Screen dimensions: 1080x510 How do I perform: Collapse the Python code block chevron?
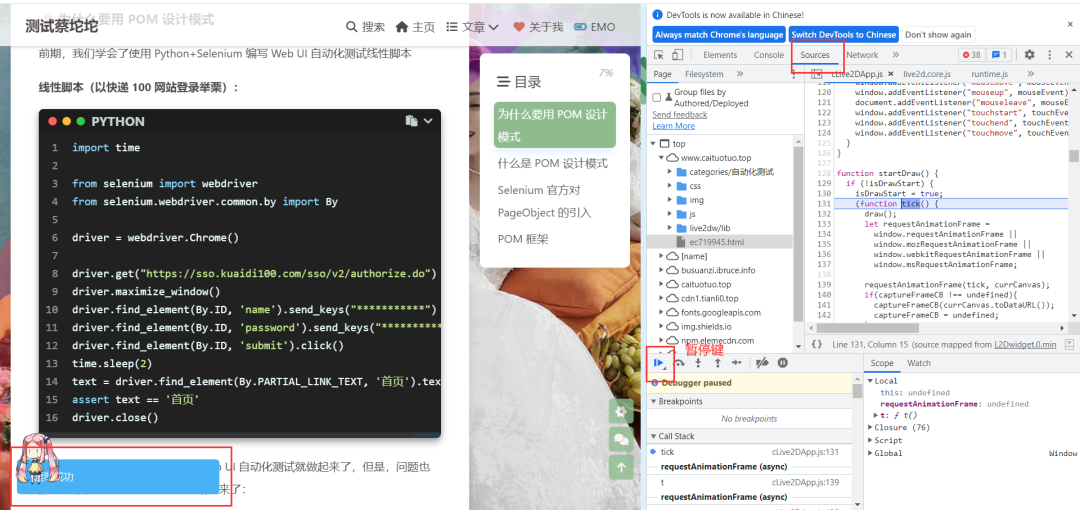(428, 121)
